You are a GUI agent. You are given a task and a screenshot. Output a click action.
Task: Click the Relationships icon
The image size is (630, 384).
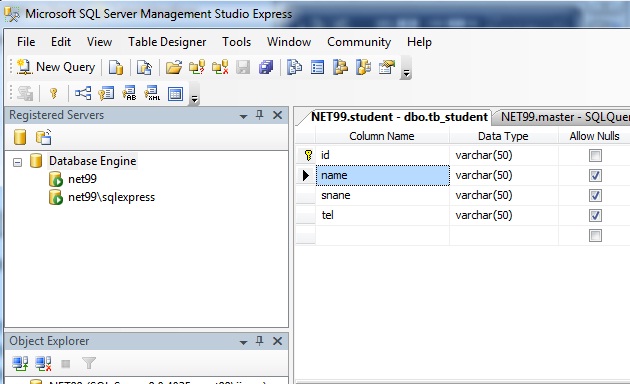pos(83,94)
